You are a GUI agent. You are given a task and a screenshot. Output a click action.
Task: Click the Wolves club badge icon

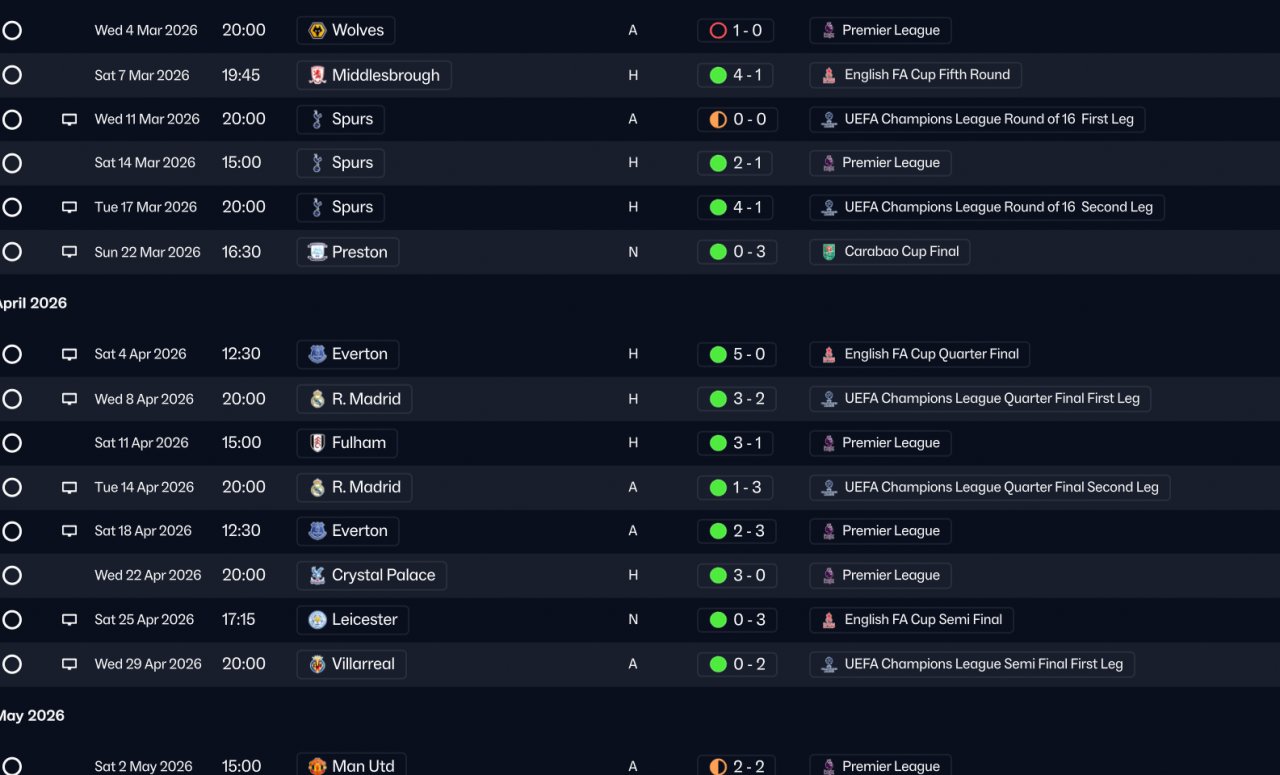pos(317,31)
